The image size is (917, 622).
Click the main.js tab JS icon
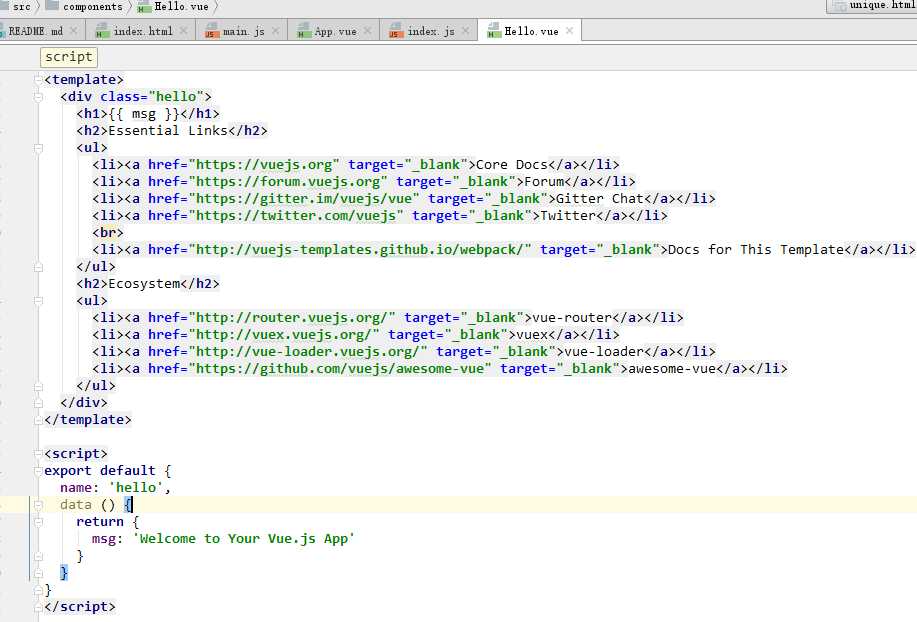coord(212,30)
